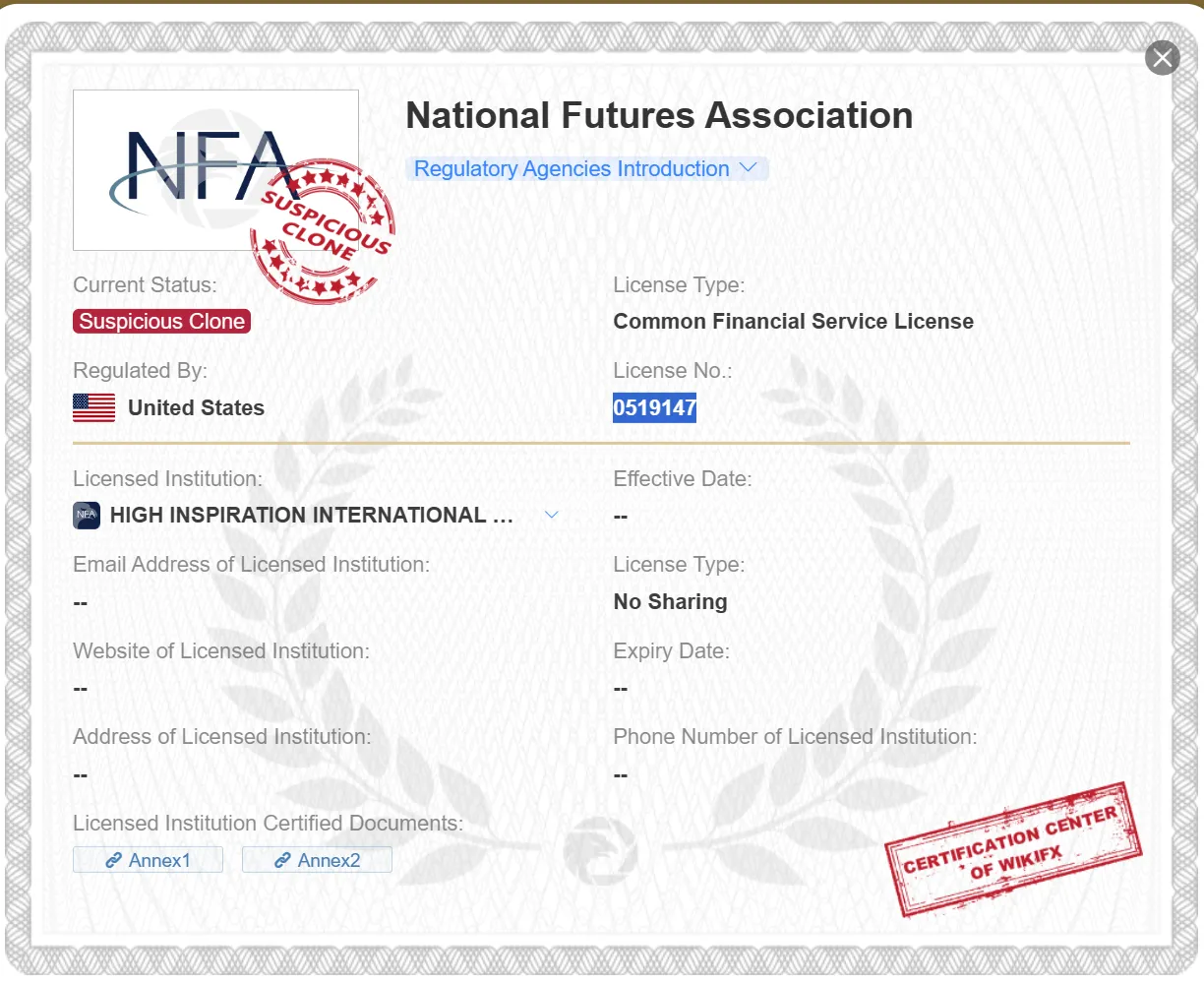
Task: Click the red Suspicious Clone status badge
Action: tap(162, 322)
